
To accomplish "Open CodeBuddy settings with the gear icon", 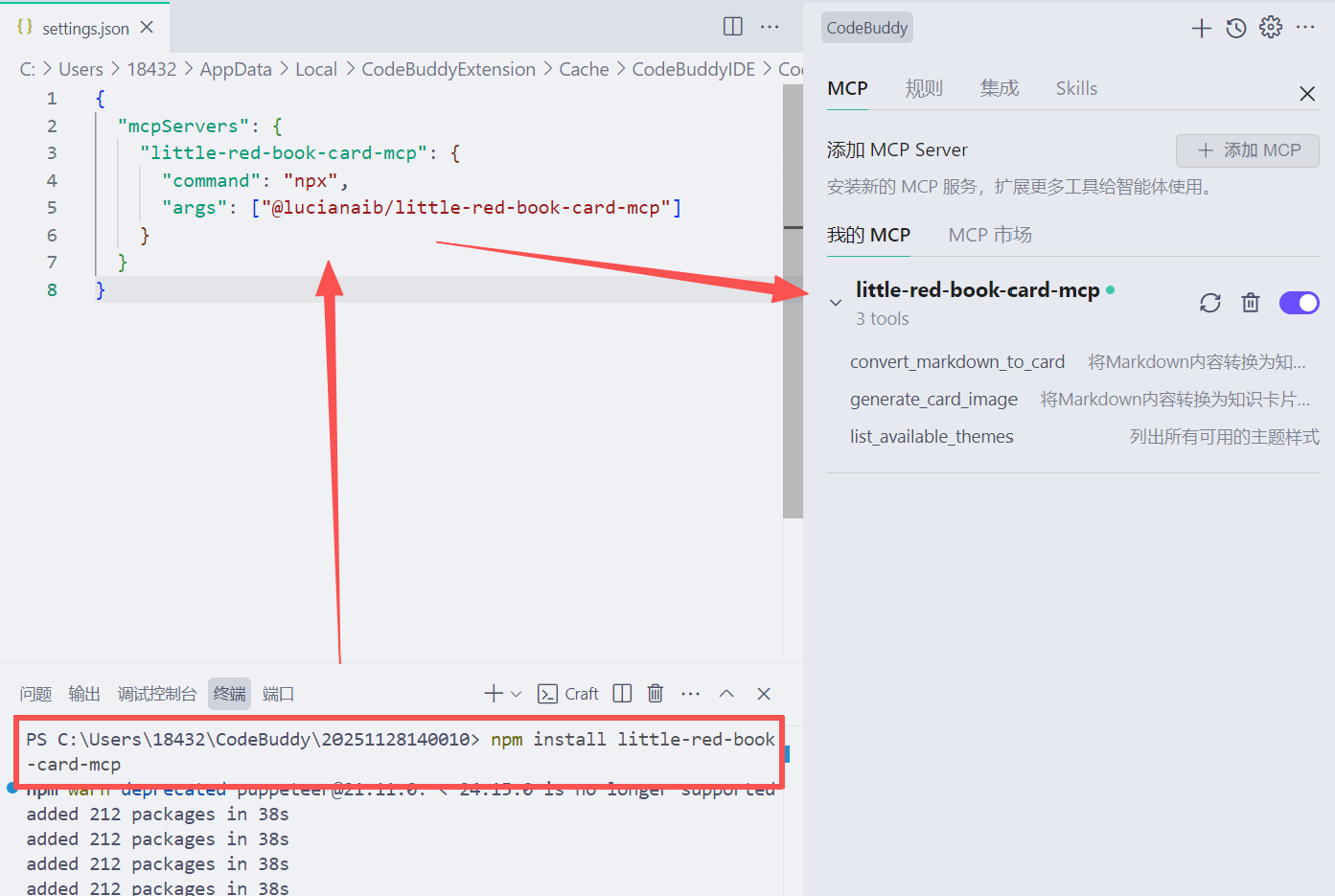I will (x=1270, y=27).
